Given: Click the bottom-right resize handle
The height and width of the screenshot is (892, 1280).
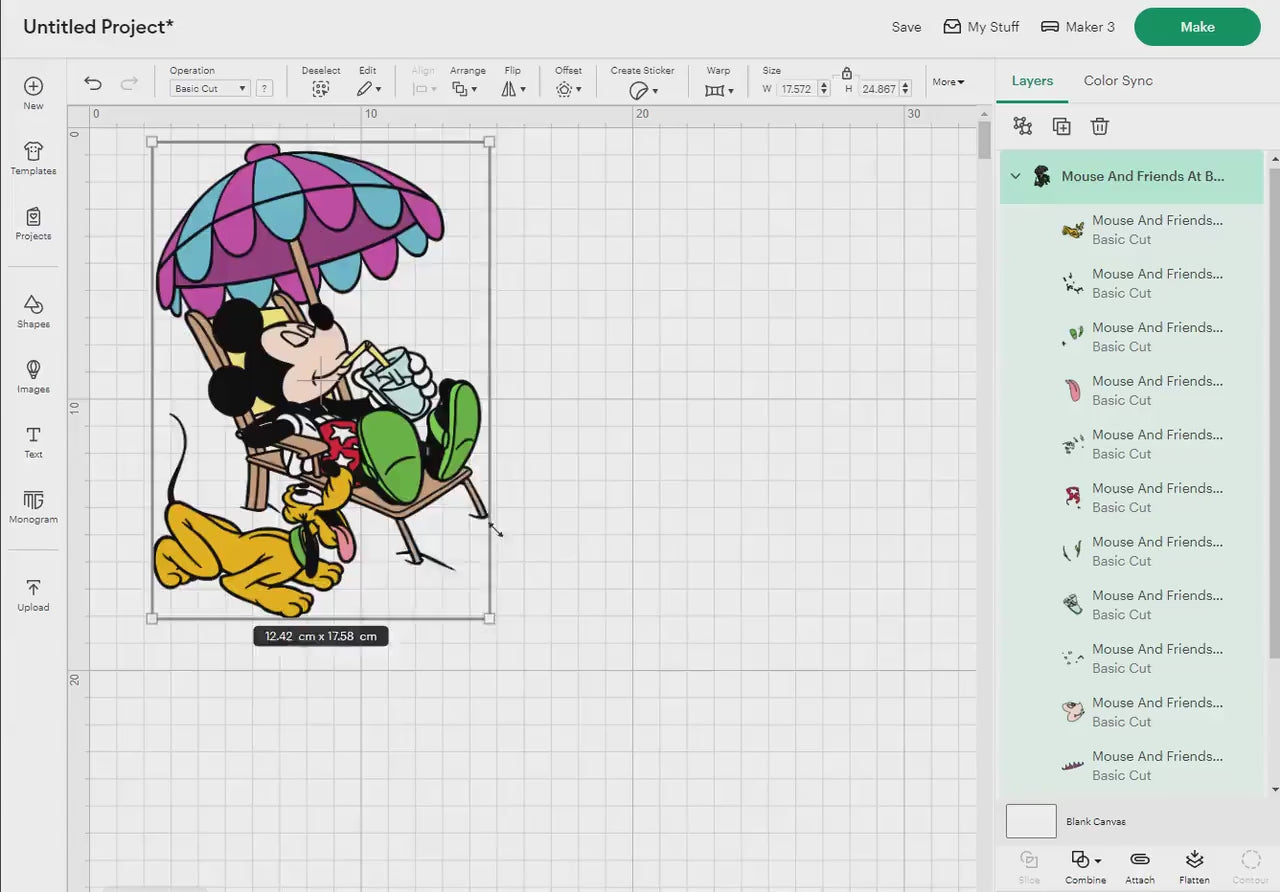Looking at the screenshot, I should point(489,619).
